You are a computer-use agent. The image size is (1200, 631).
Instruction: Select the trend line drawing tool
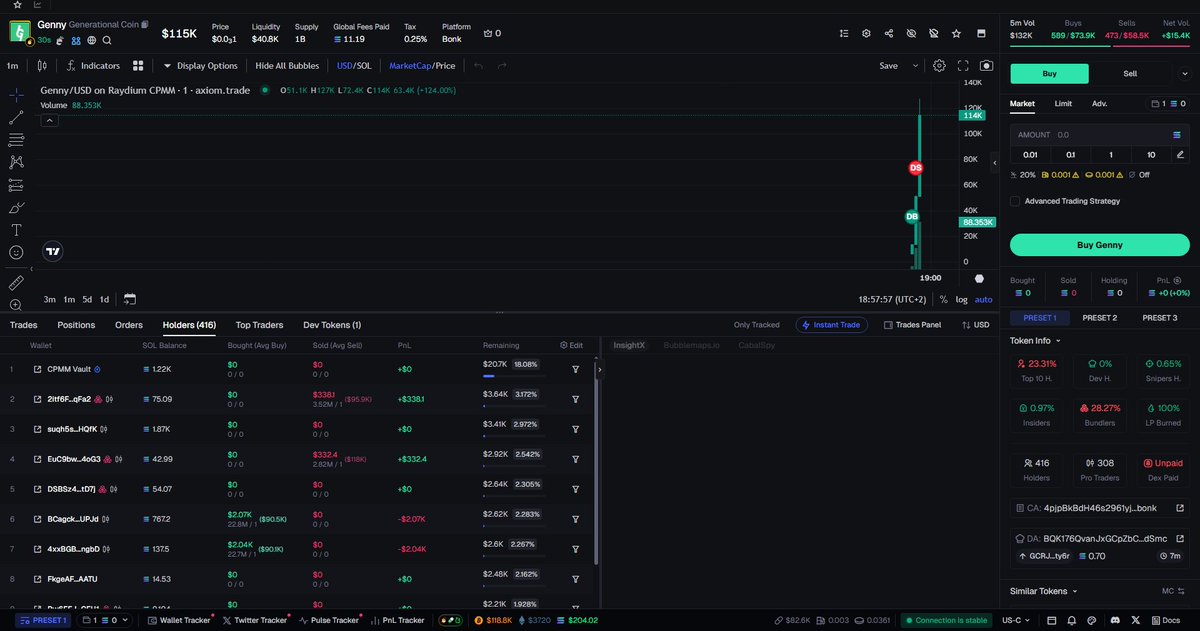pyautogui.click(x=16, y=117)
